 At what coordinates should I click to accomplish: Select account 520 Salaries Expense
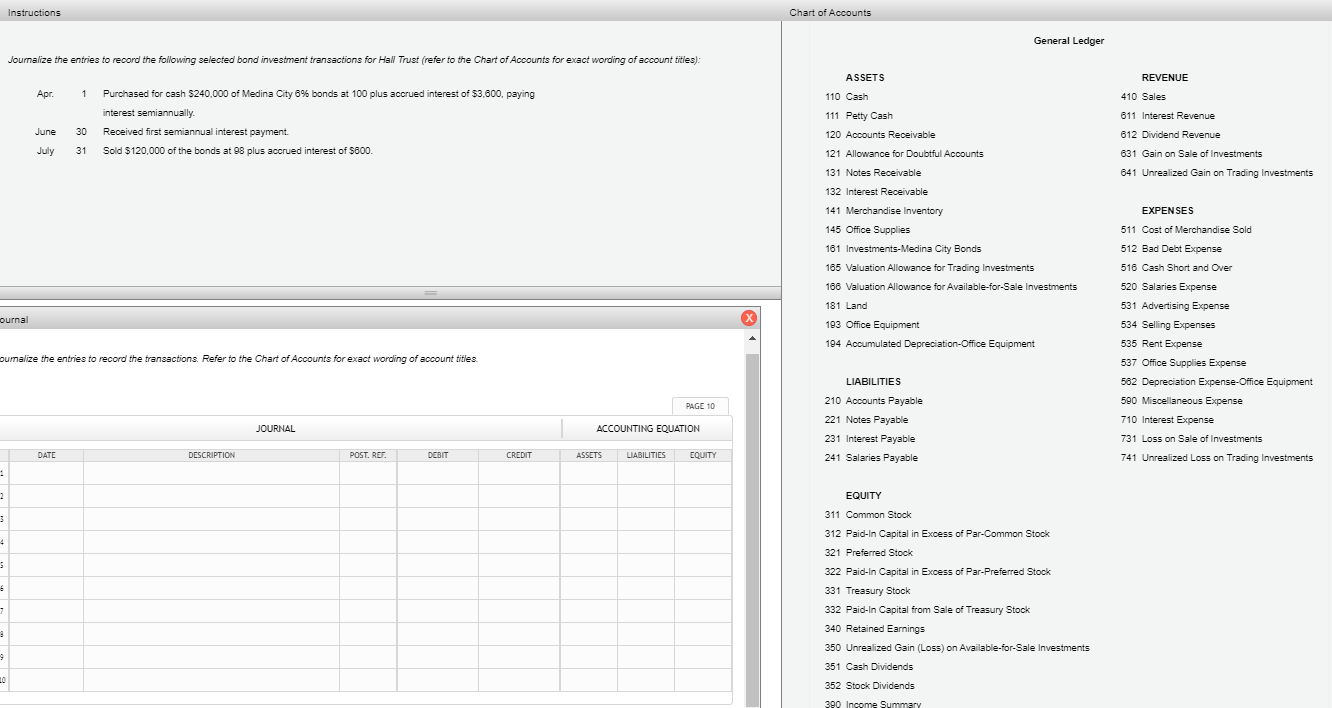(x=1169, y=287)
